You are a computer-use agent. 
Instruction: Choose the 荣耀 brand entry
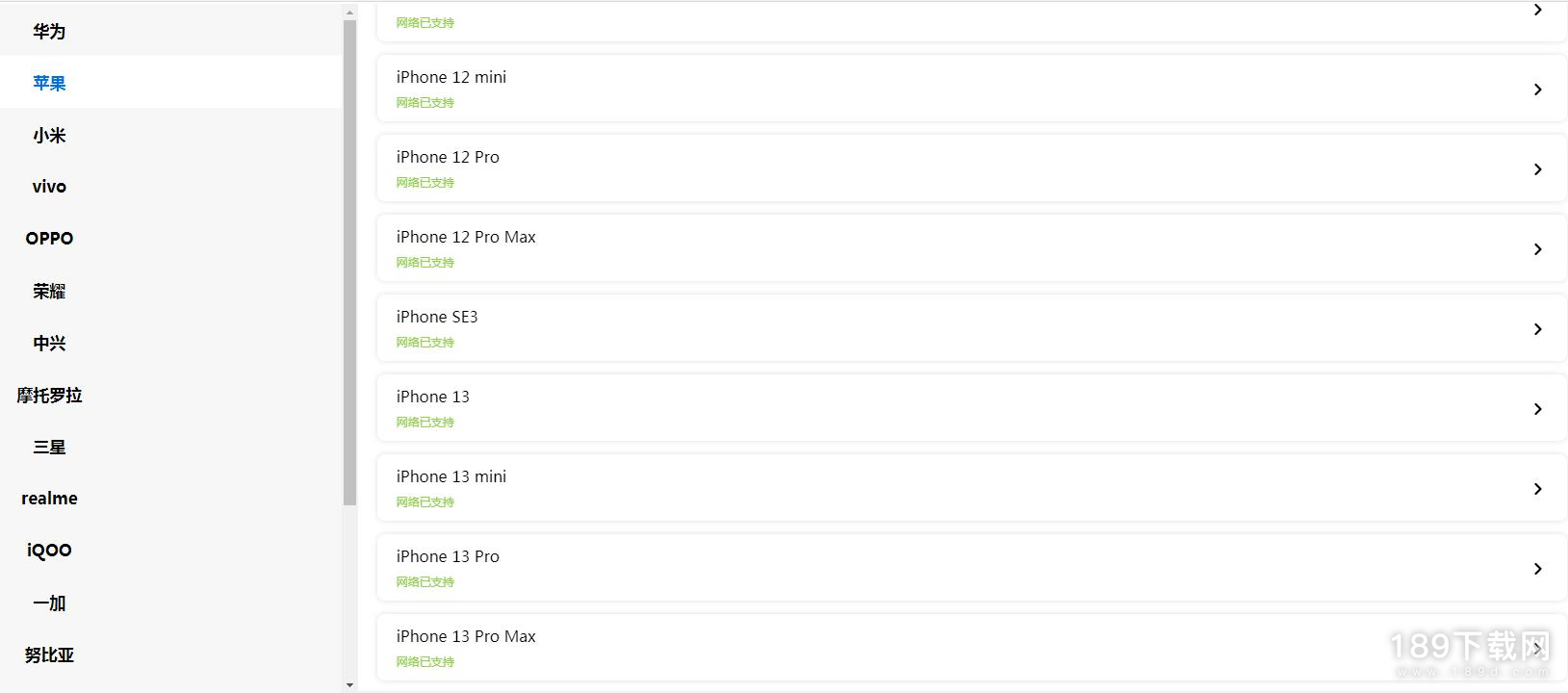tap(49, 291)
